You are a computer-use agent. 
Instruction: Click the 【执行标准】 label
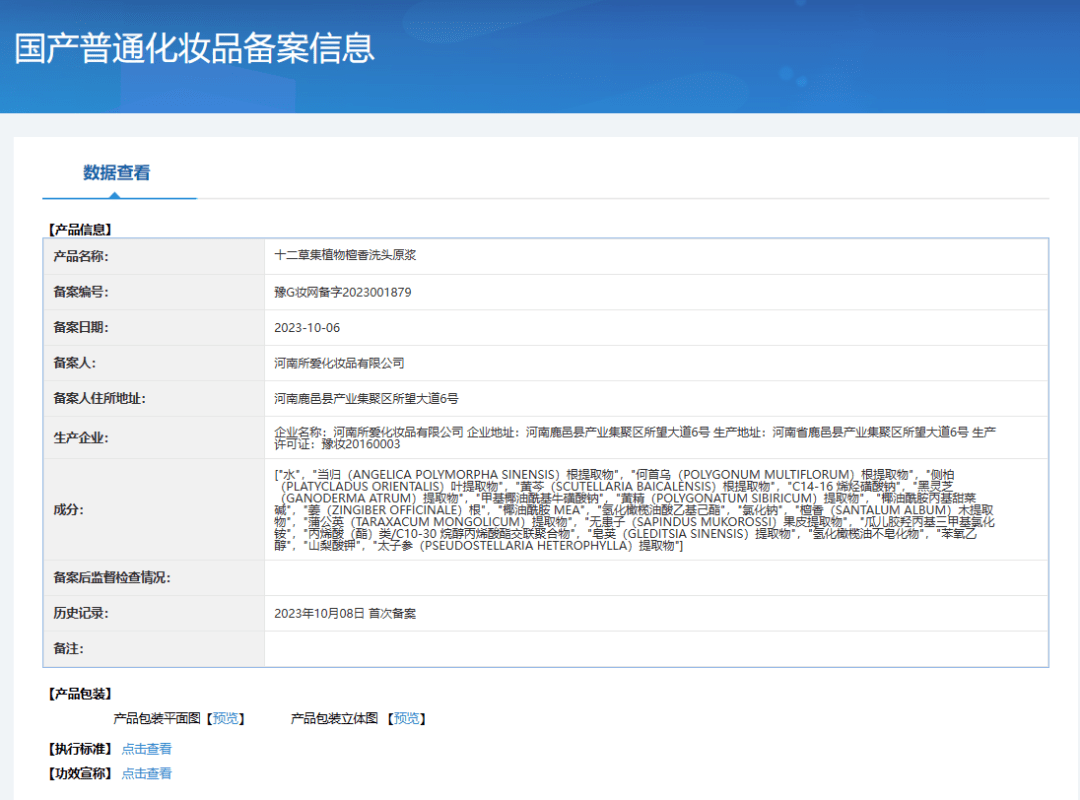80,749
